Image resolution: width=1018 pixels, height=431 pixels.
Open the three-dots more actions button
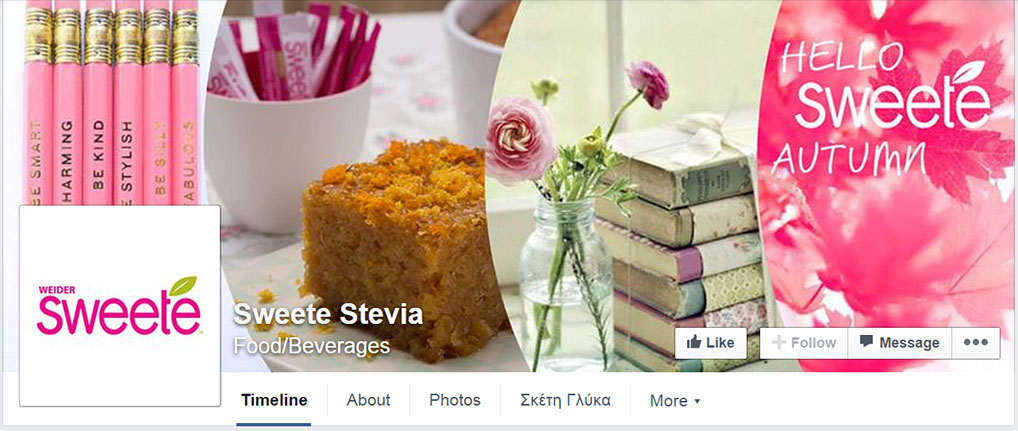(976, 343)
